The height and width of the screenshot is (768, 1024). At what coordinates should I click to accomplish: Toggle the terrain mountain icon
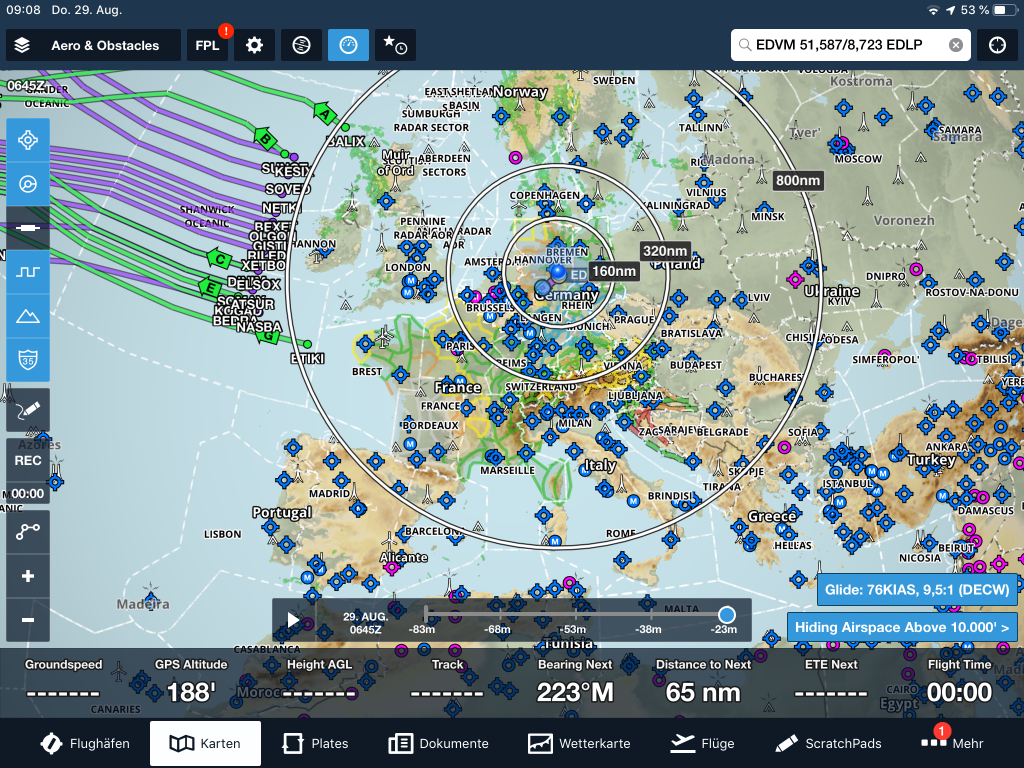pos(28,316)
